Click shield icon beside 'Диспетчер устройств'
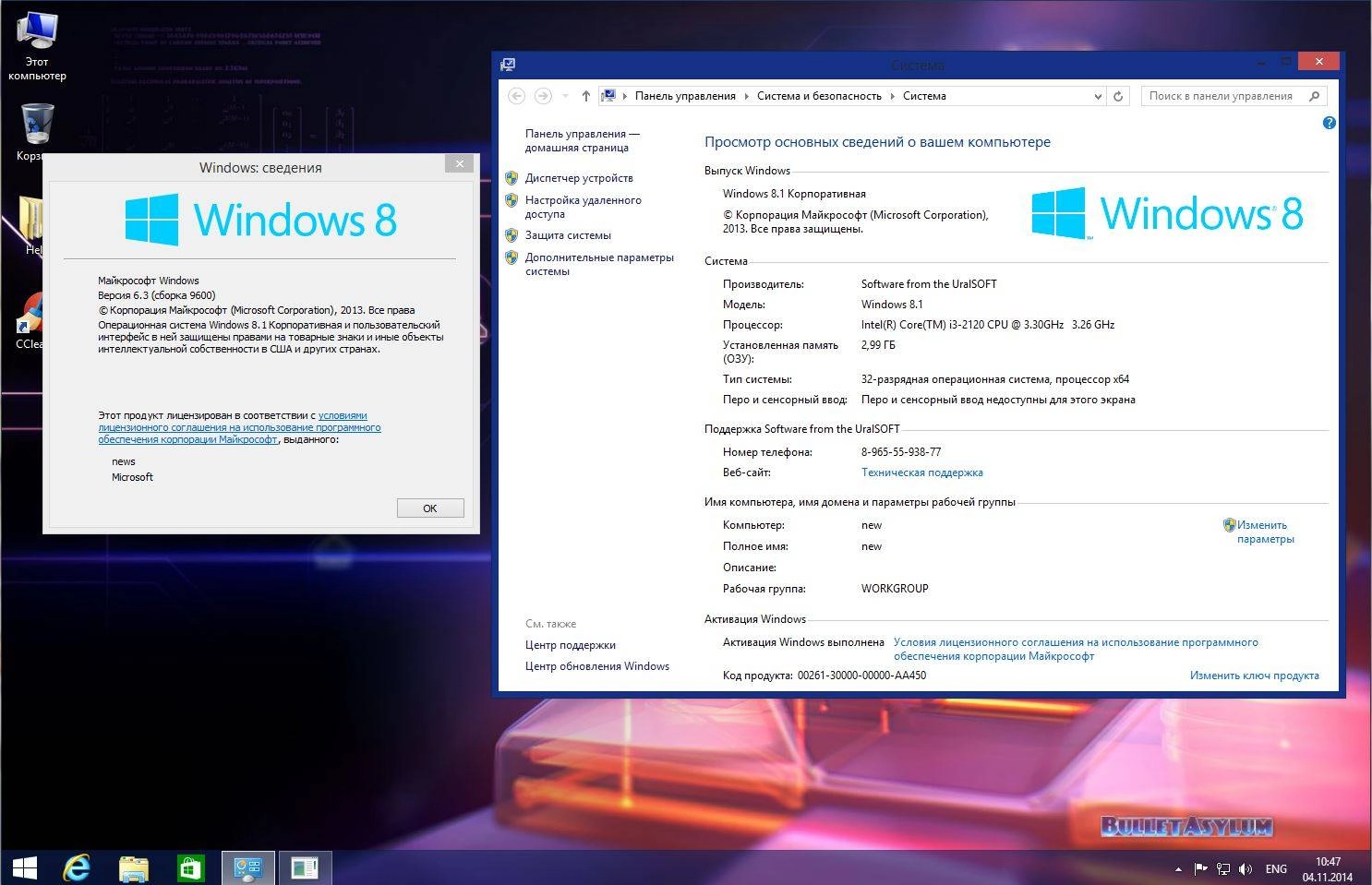The height and width of the screenshot is (885, 1372). [511, 177]
